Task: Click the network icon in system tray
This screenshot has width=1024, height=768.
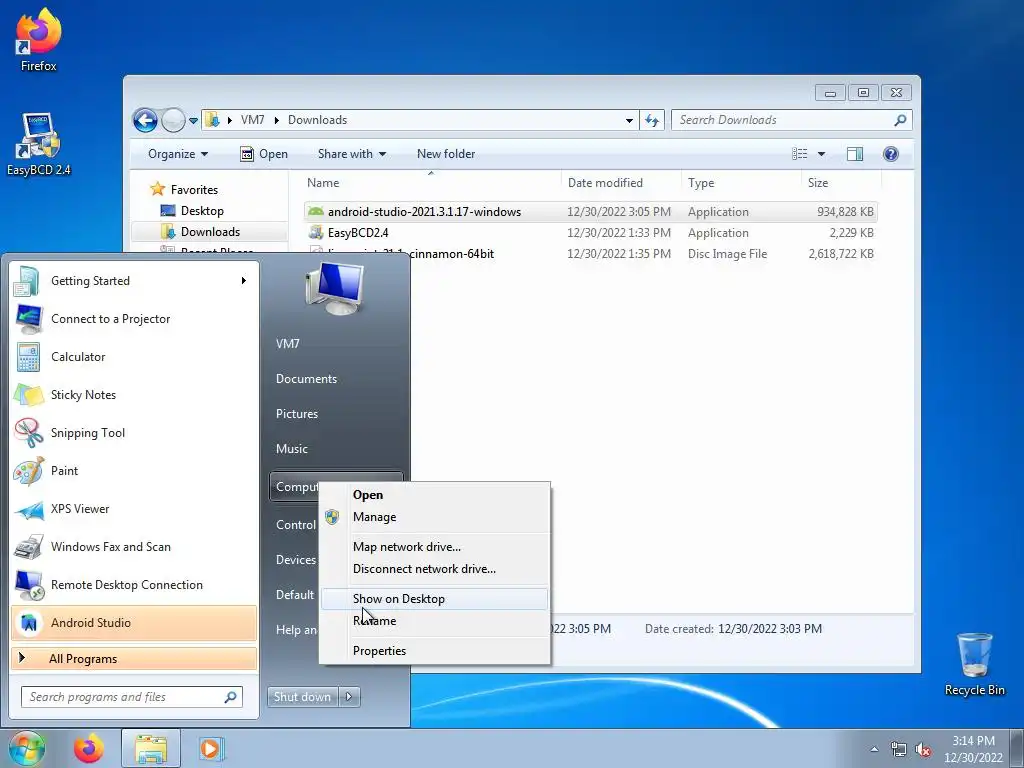Action: pyautogui.click(x=899, y=749)
